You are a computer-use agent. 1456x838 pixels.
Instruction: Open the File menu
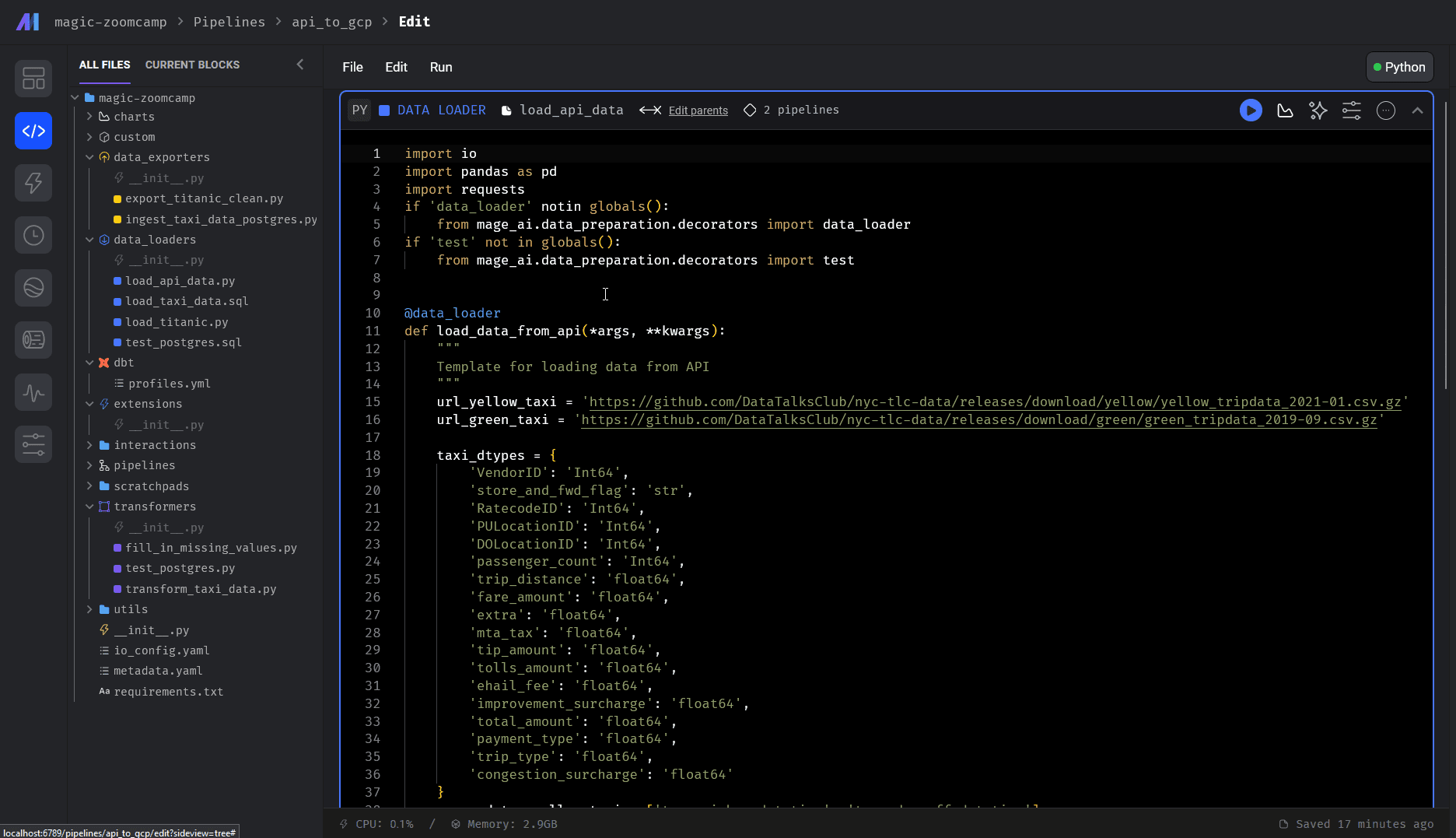[x=352, y=67]
